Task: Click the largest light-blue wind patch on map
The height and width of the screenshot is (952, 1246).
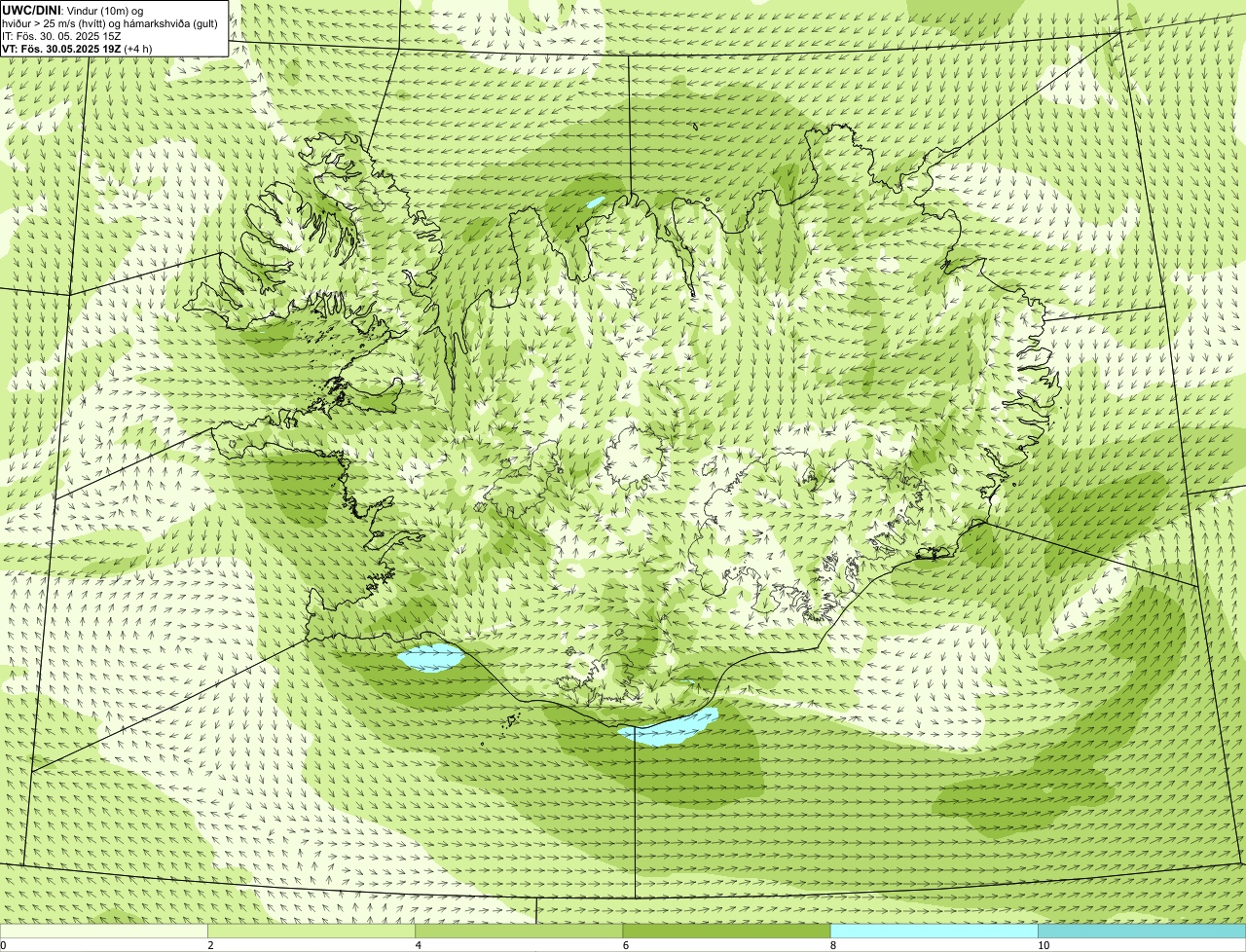Action: pyautogui.click(x=668, y=728)
